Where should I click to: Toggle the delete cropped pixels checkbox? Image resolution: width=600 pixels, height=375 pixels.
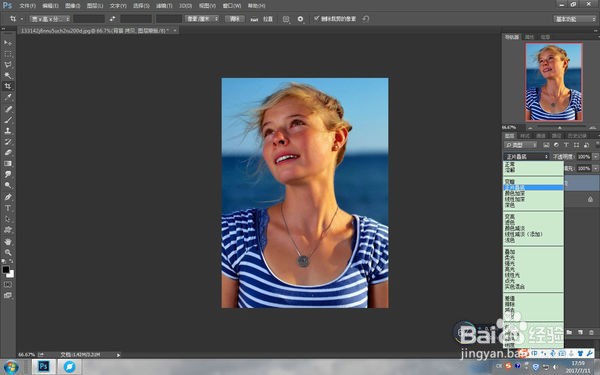[x=316, y=18]
